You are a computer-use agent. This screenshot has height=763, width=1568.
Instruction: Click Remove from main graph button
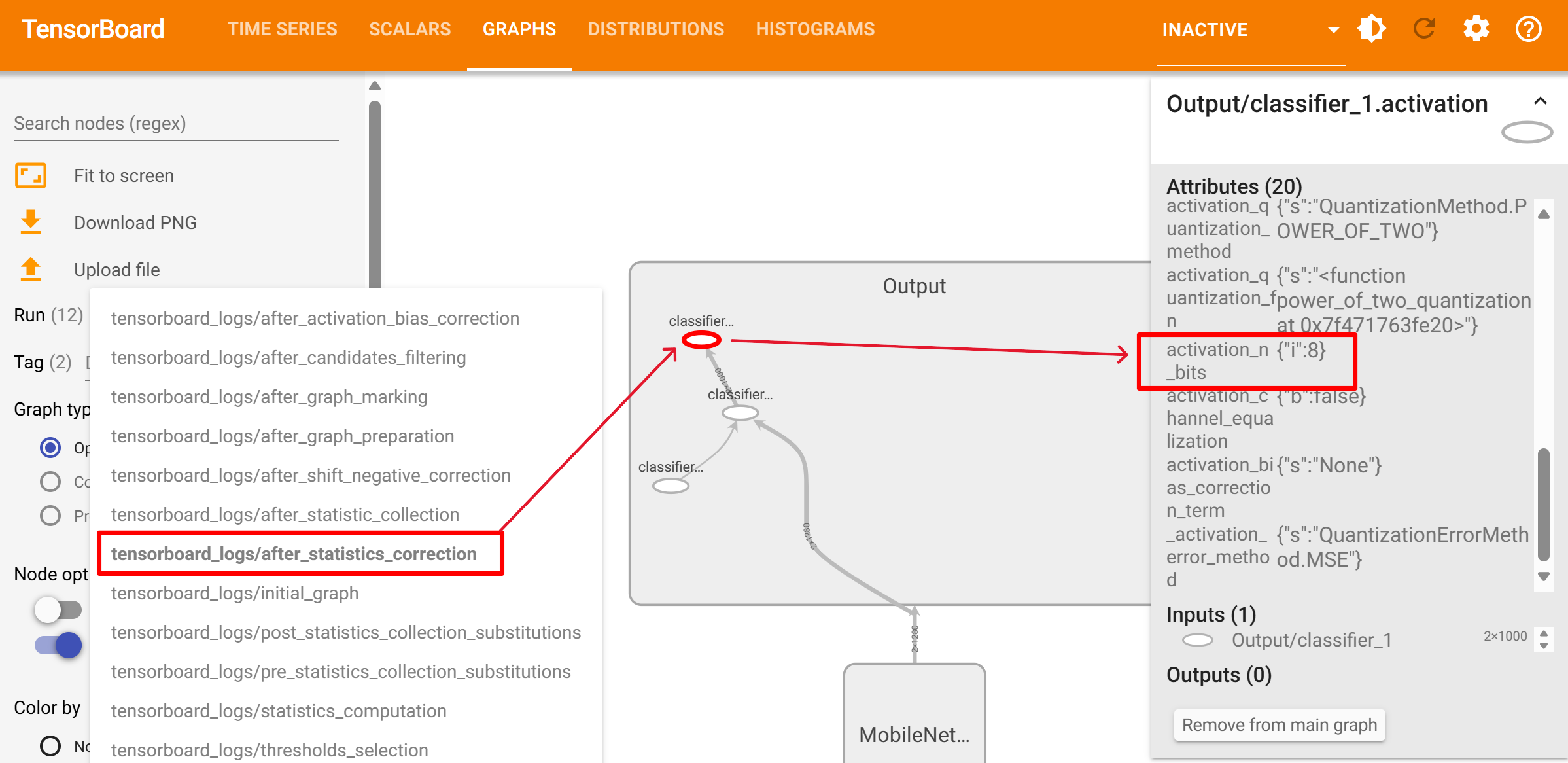1279,725
